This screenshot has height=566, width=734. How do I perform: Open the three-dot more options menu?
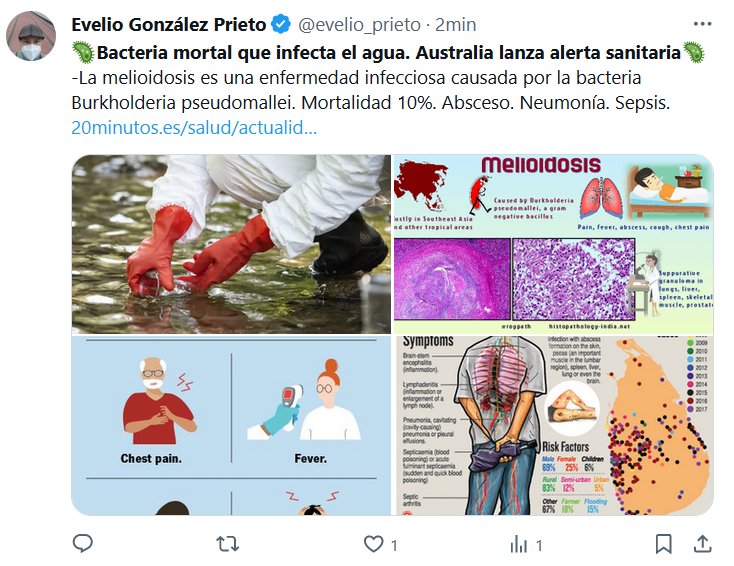pyautogui.click(x=702, y=24)
